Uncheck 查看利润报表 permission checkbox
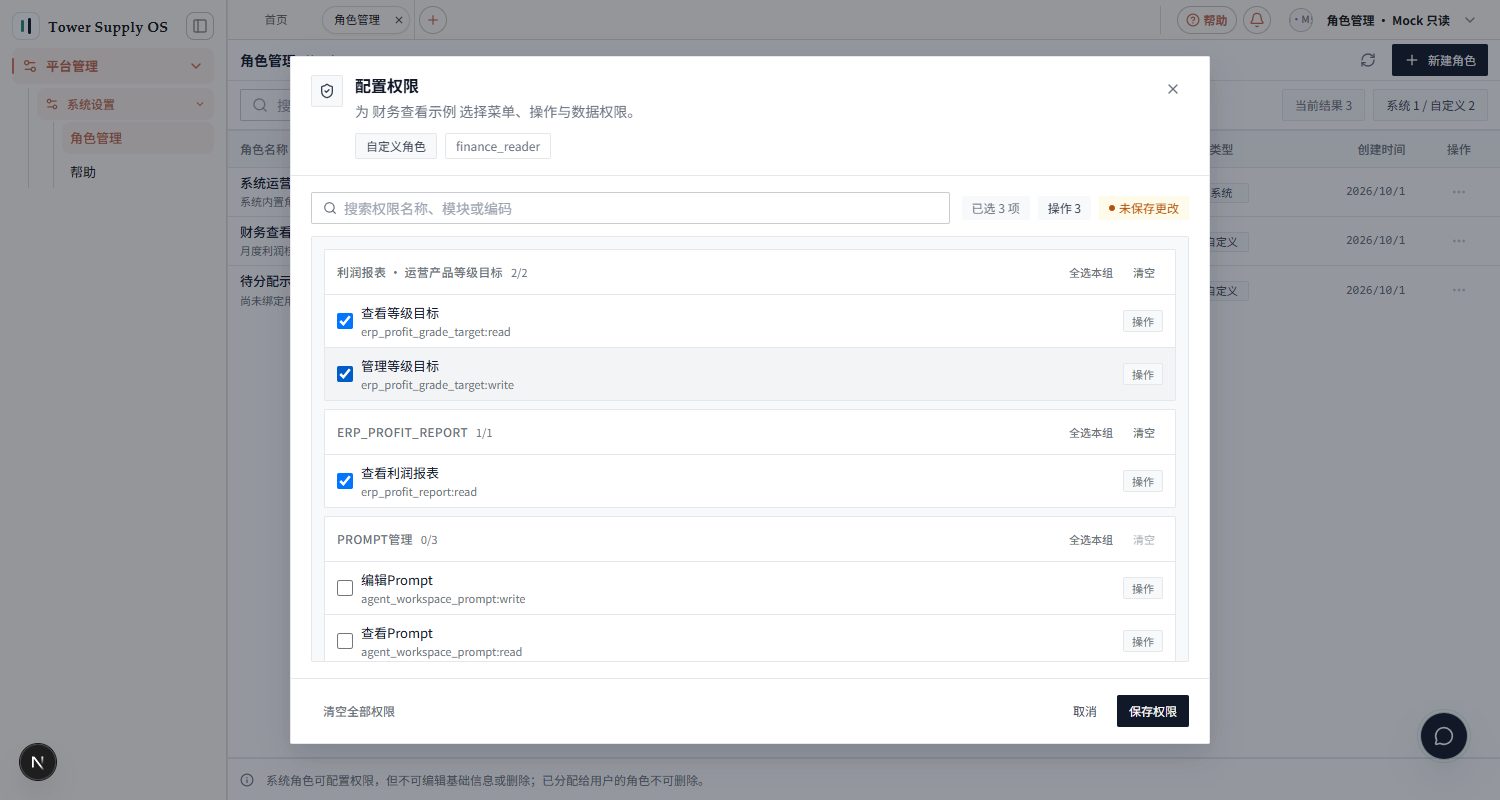The width and height of the screenshot is (1500, 800). pyautogui.click(x=345, y=481)
